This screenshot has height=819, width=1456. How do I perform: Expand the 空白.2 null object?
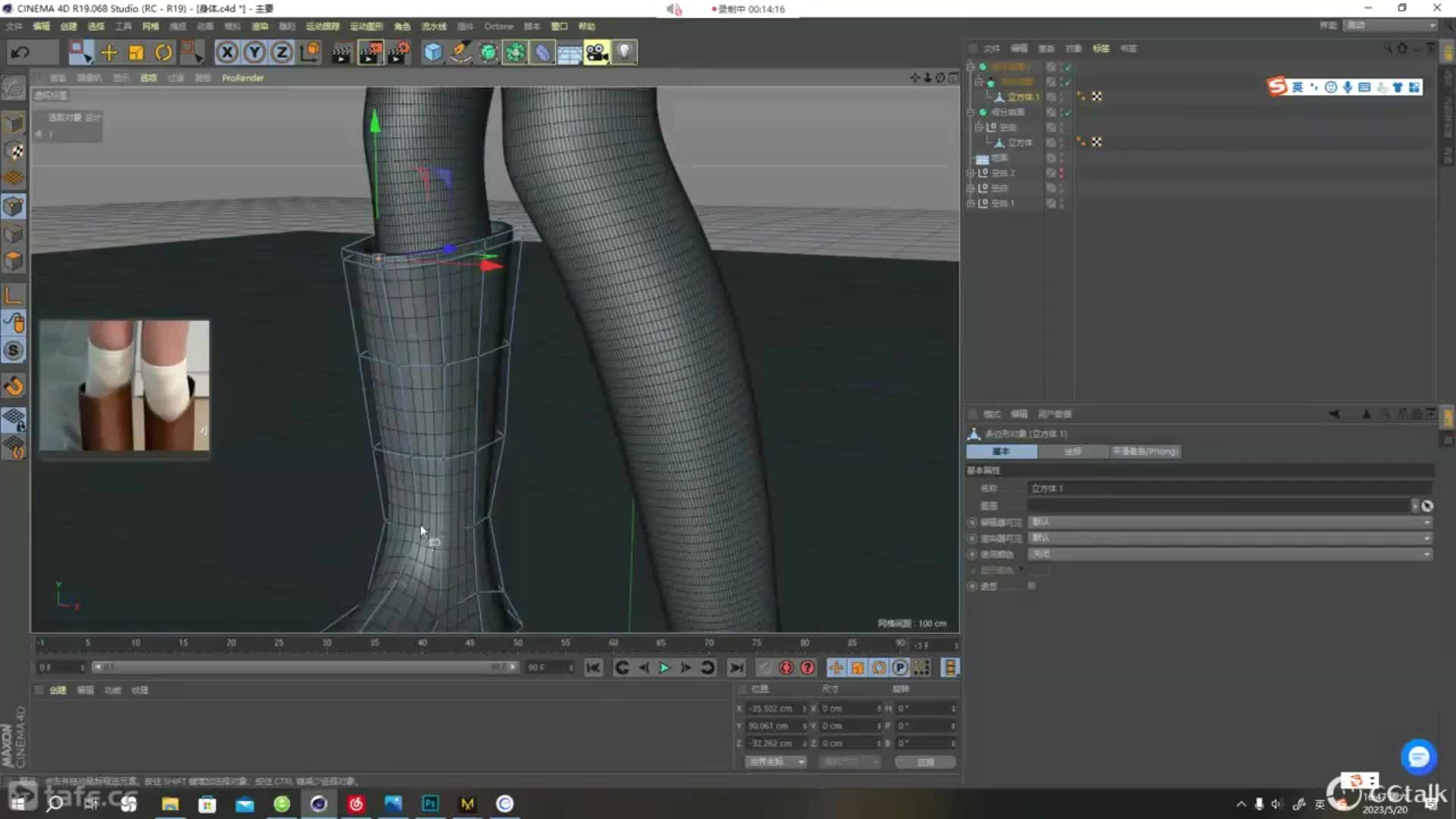[970, 173]
